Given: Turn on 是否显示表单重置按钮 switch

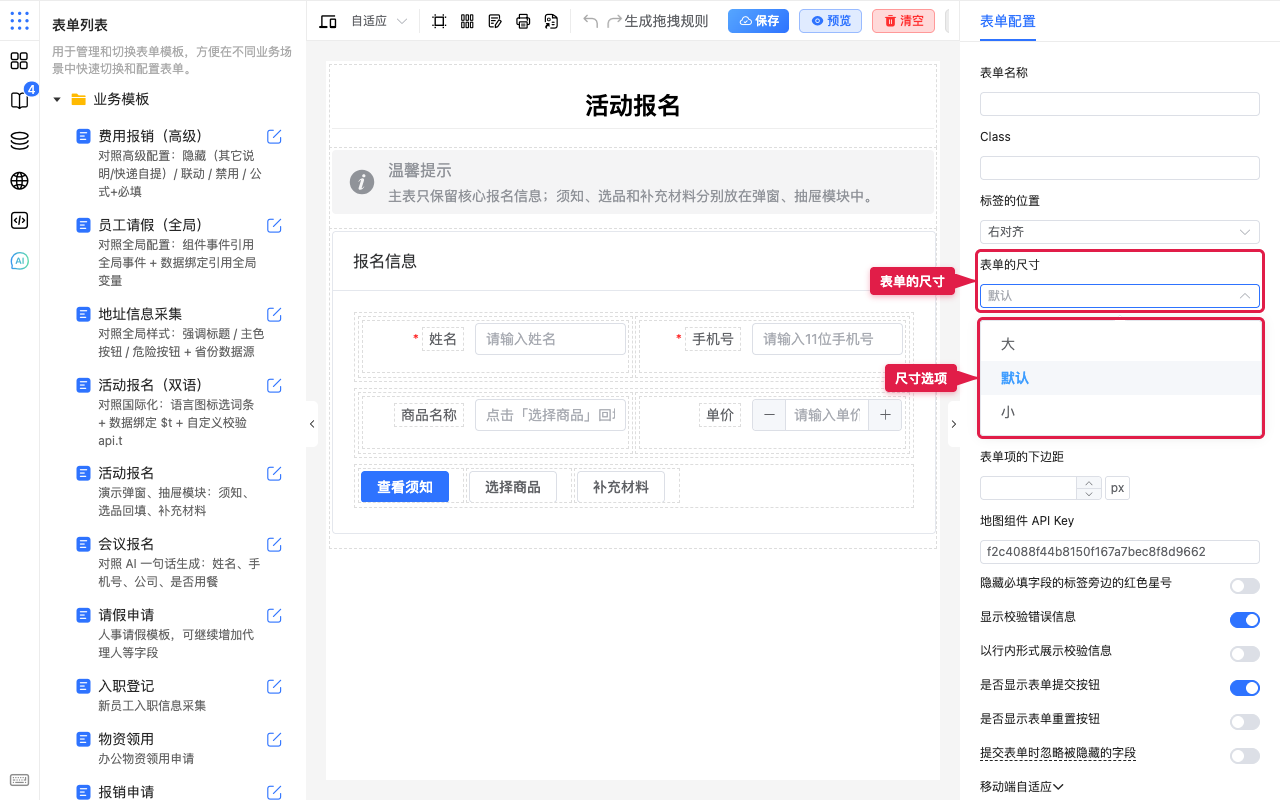Looking at the screenshot, I should tap(1244, 722).
